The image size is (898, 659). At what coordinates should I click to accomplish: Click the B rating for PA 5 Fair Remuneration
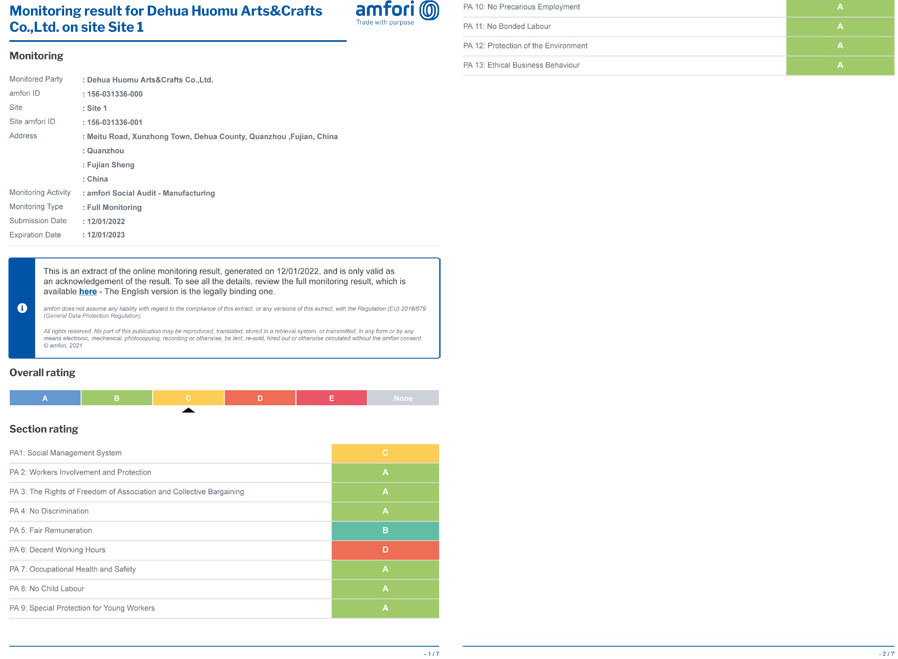point(385,531)
